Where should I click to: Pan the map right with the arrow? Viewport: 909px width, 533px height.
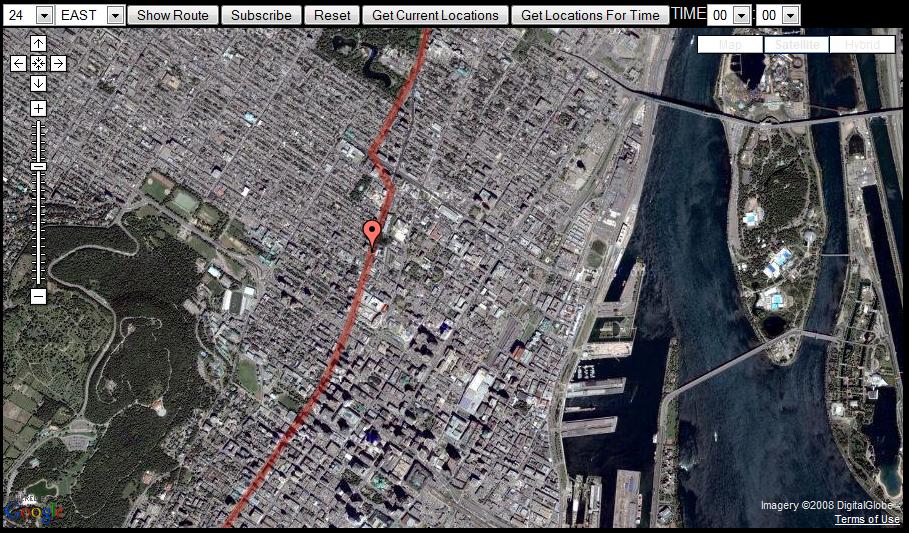click(x=58, y=64)
